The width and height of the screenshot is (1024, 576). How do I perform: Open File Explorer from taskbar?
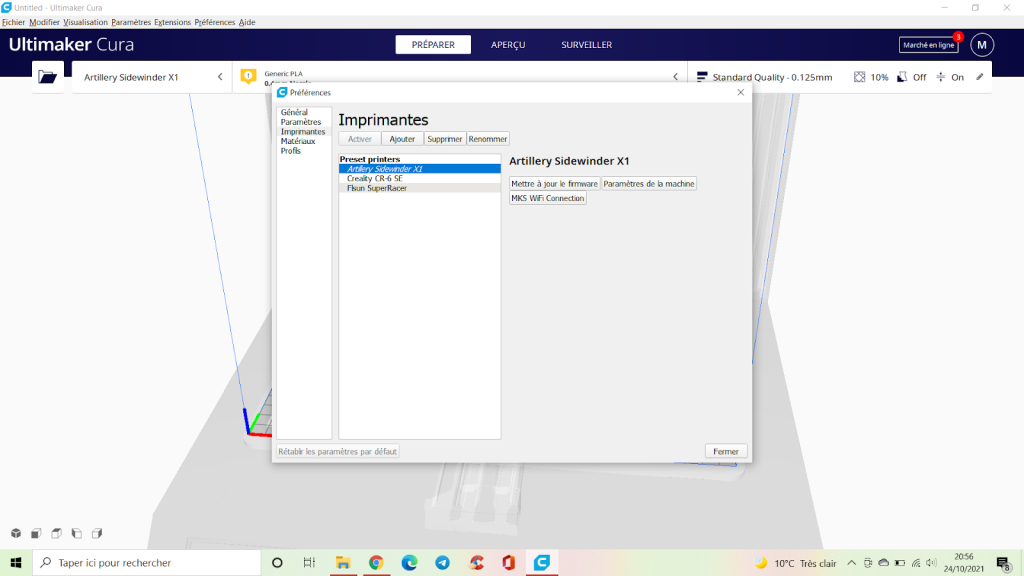[343, 562]
